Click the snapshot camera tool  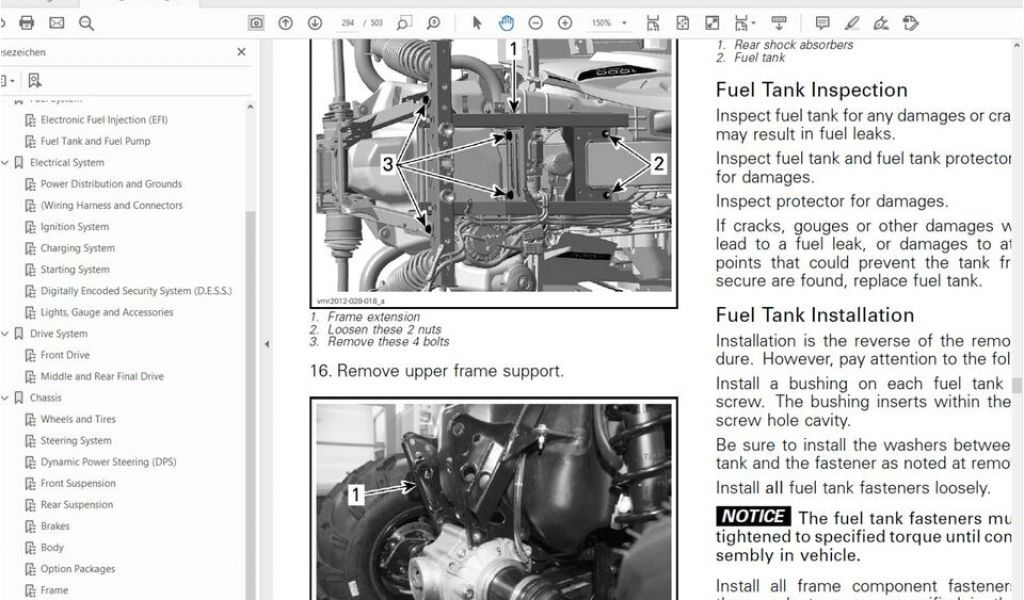click(257, 23)
